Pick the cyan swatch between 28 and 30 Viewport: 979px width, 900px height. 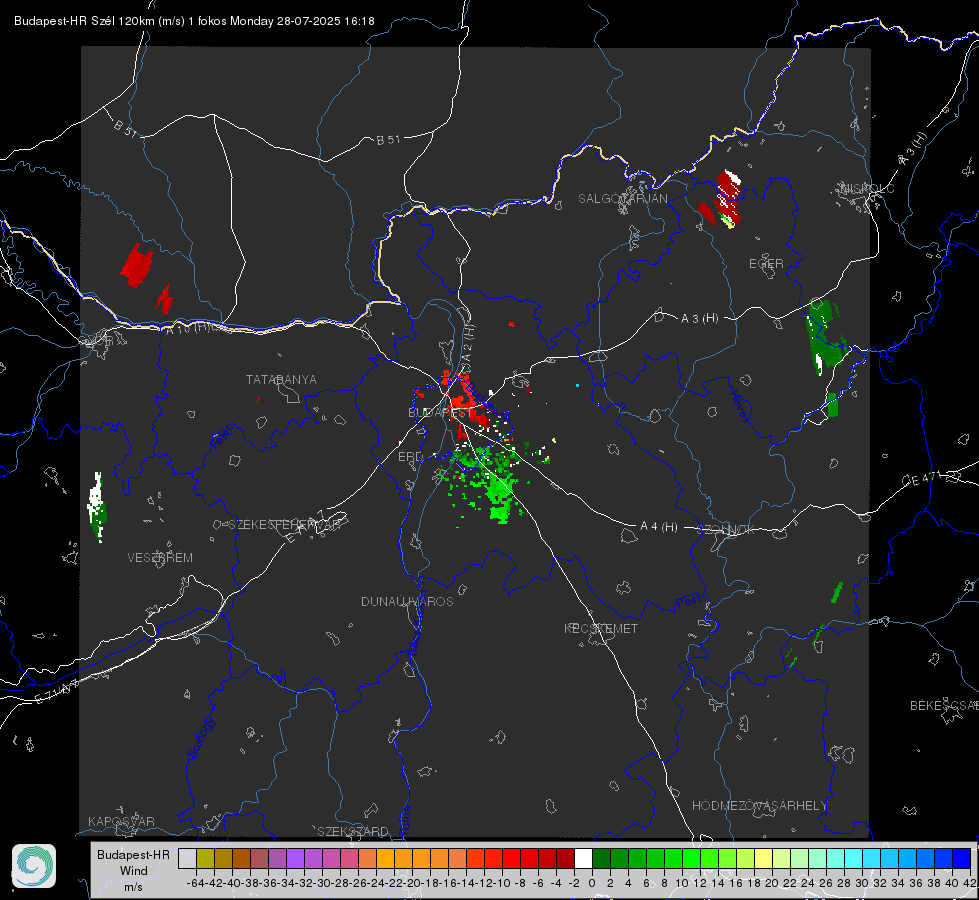(x=854, y=858)
